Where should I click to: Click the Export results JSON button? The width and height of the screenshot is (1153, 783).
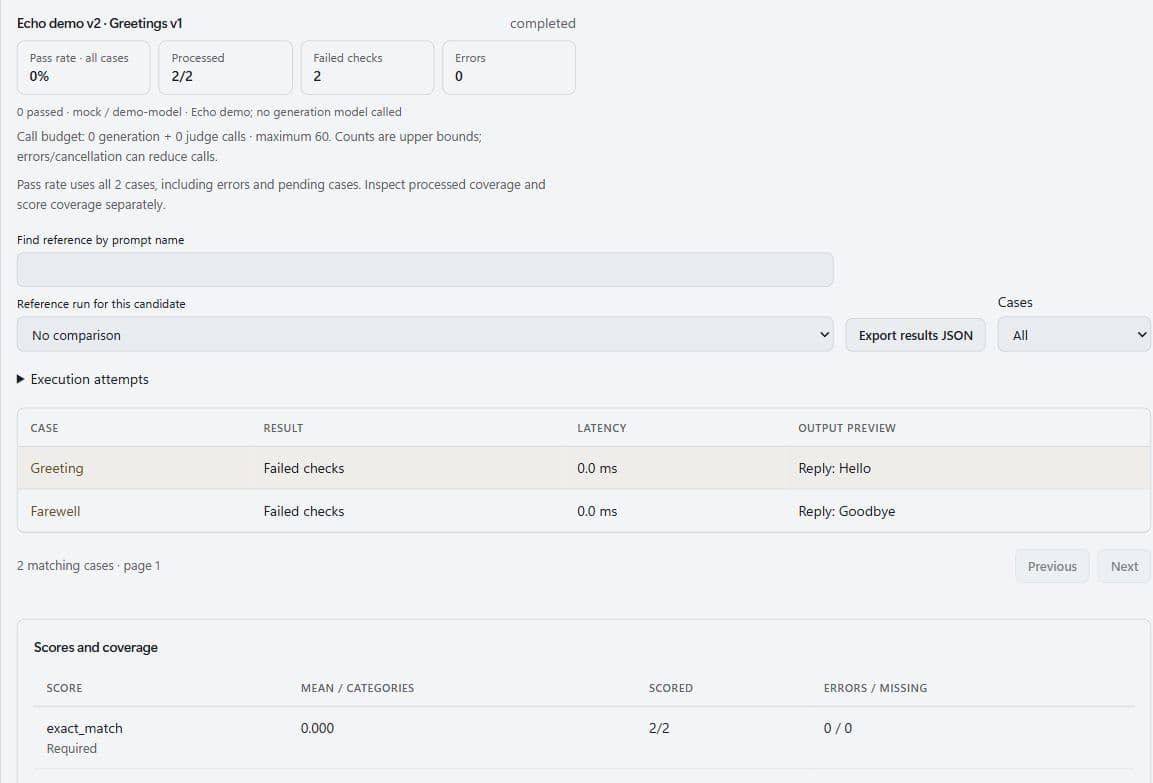pyautogui.click(x=915, y=335)
